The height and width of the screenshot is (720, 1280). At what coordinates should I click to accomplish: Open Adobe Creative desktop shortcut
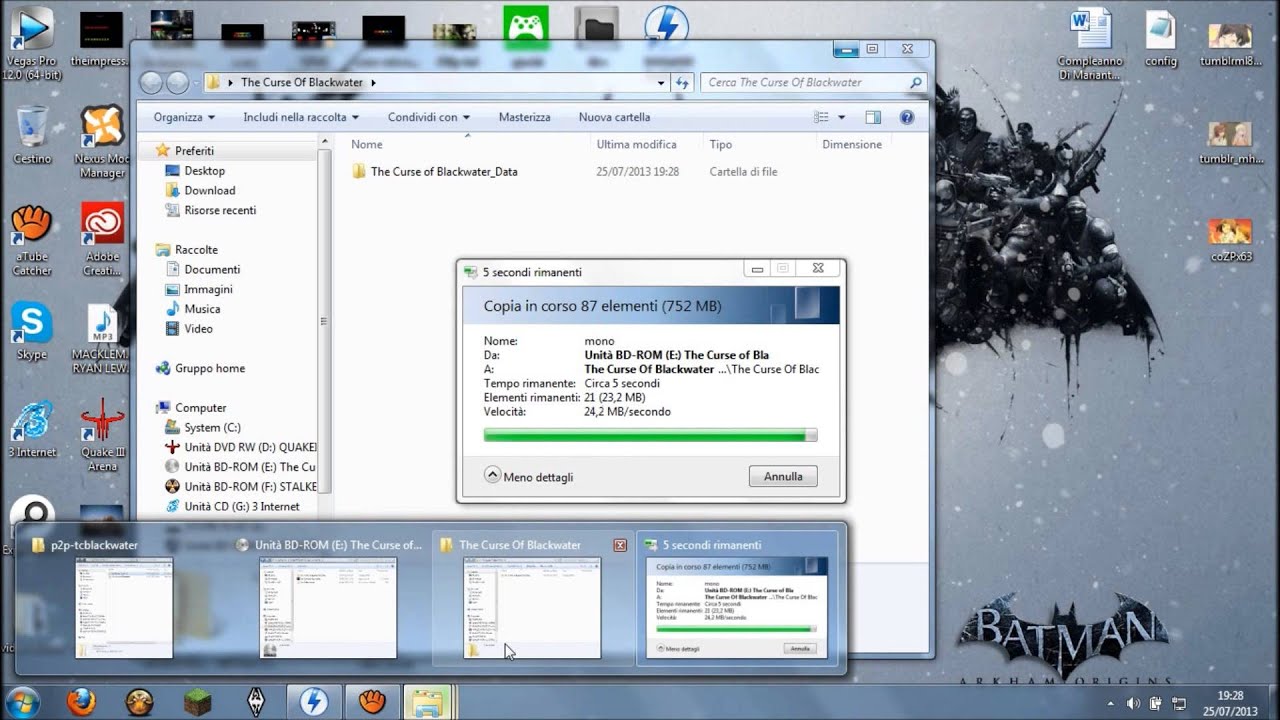tap(102, 240)
